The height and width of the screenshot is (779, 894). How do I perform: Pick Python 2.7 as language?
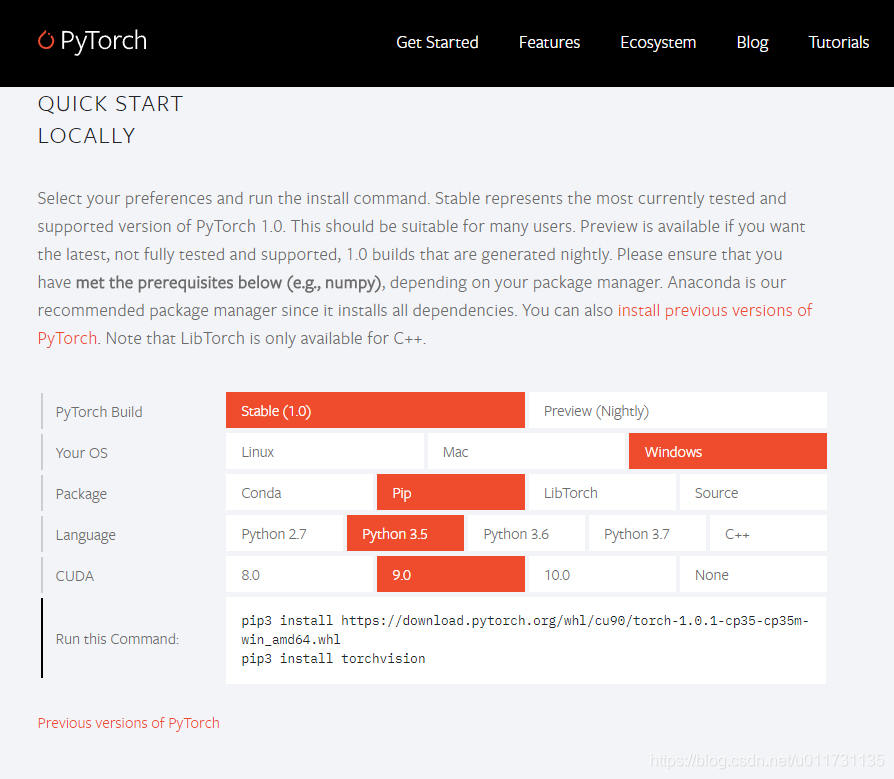[285, 533]
